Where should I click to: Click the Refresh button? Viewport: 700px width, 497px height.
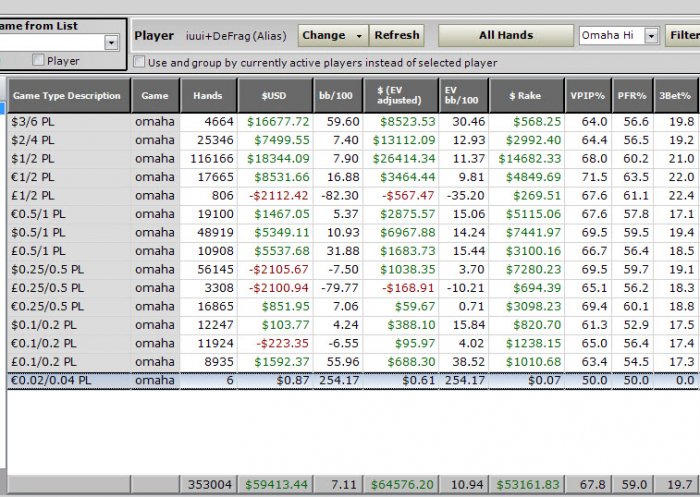(396, 35)
